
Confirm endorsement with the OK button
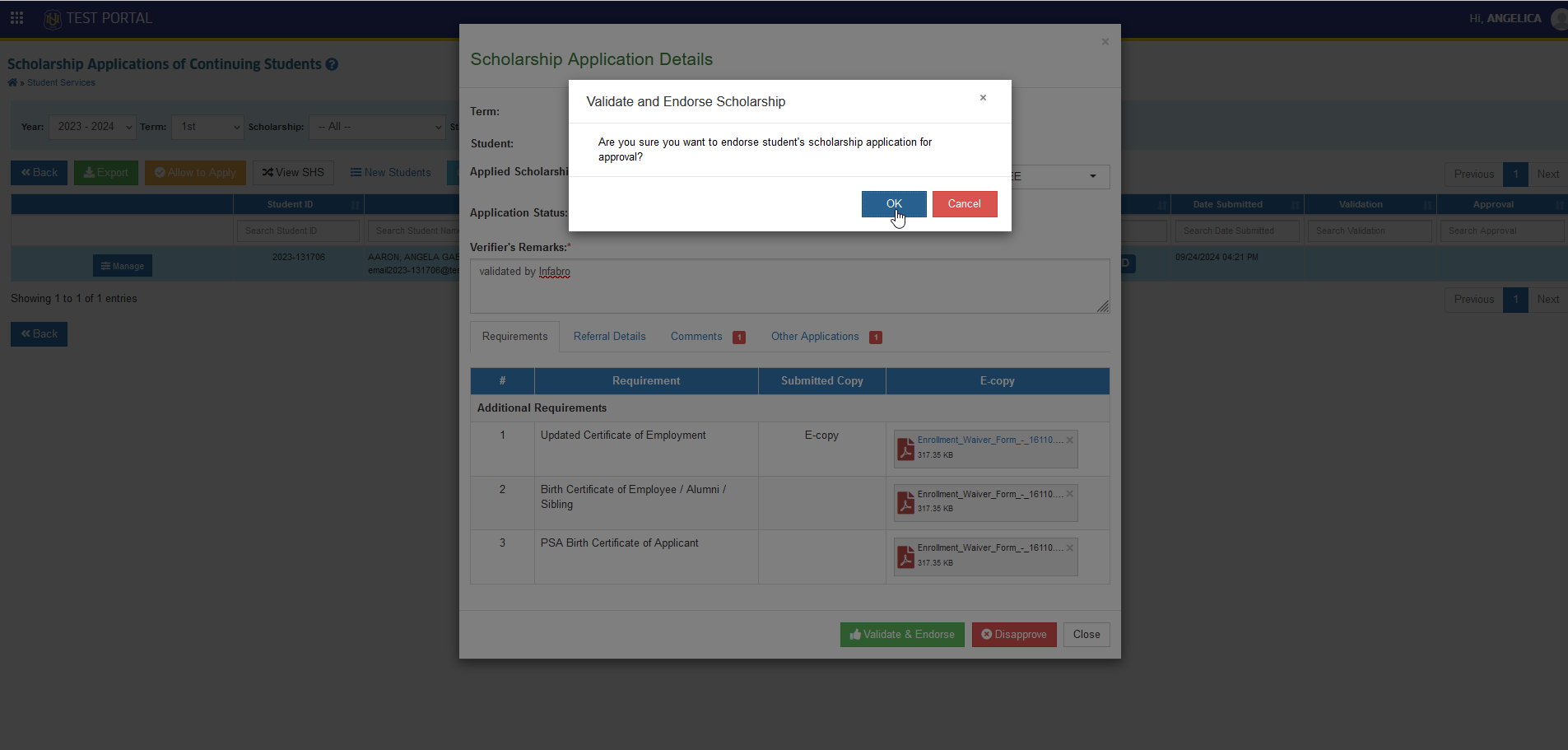click(894, 204)
